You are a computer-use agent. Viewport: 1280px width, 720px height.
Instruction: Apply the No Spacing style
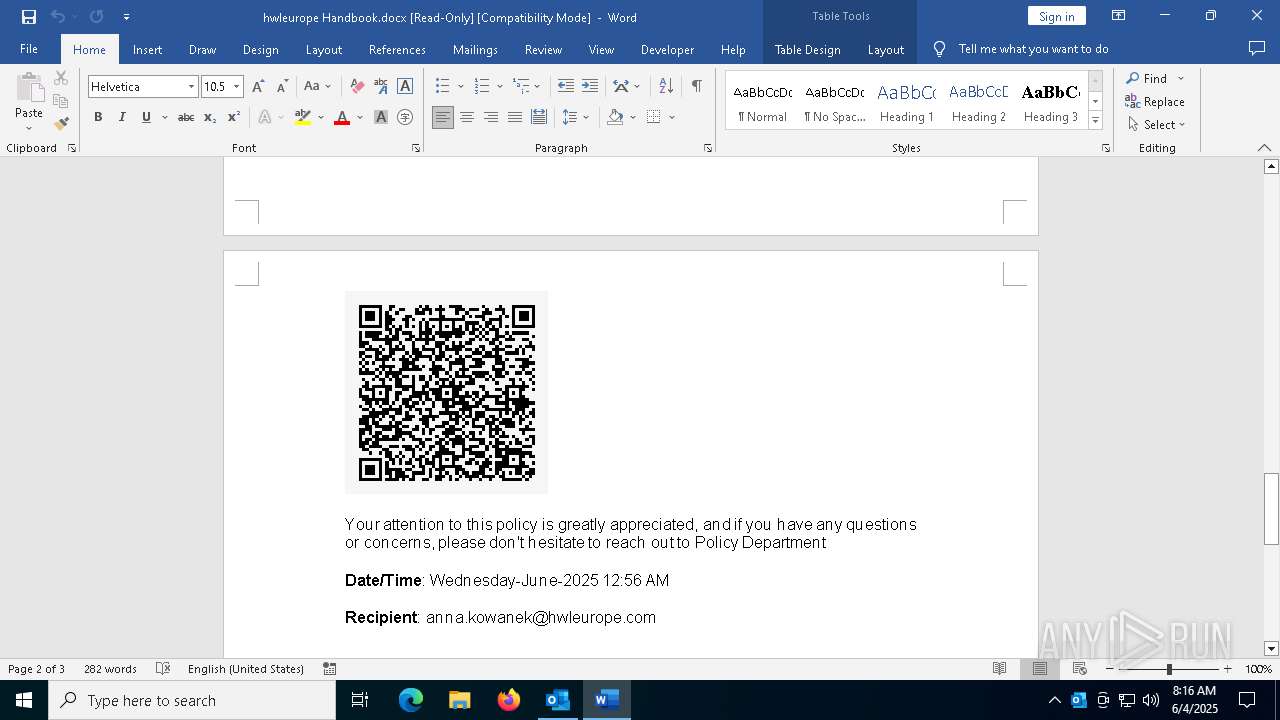pyautogui.click(x=835, y=101)
